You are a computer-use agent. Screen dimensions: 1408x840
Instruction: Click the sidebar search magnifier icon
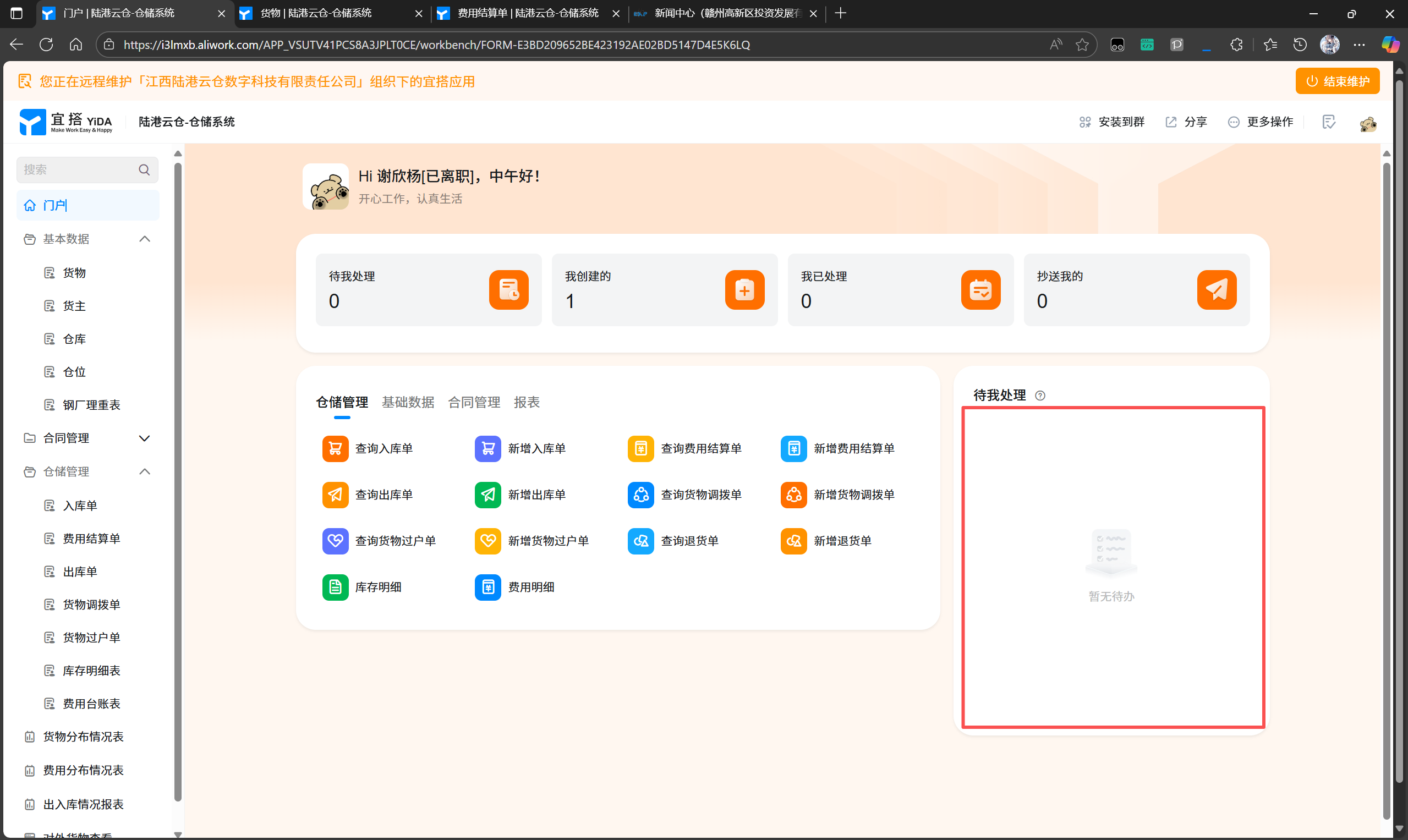(x=144, y=170)
